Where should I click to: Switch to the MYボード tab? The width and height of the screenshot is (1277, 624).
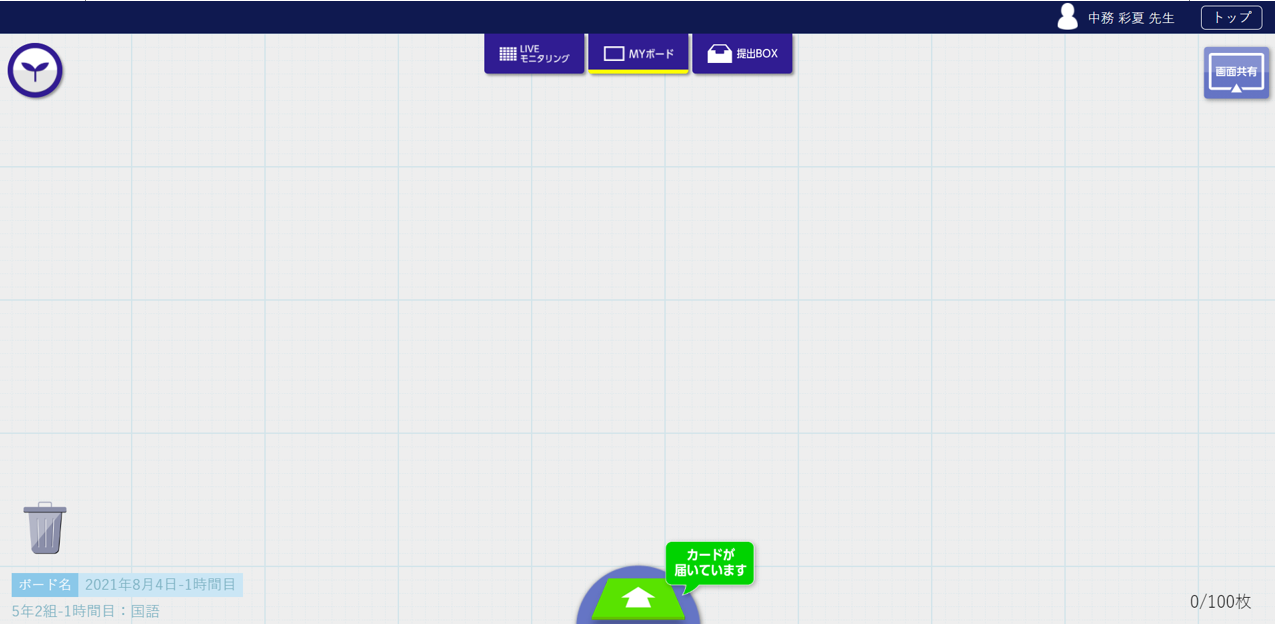[638, 54]
